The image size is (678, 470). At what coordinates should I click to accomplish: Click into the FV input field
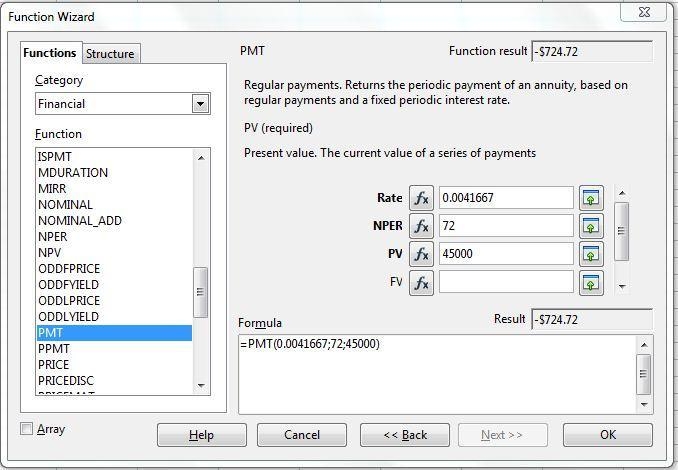[x=506, y=282]
